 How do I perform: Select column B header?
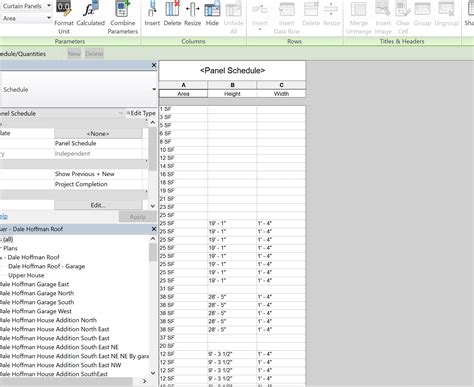click(232, 85)
